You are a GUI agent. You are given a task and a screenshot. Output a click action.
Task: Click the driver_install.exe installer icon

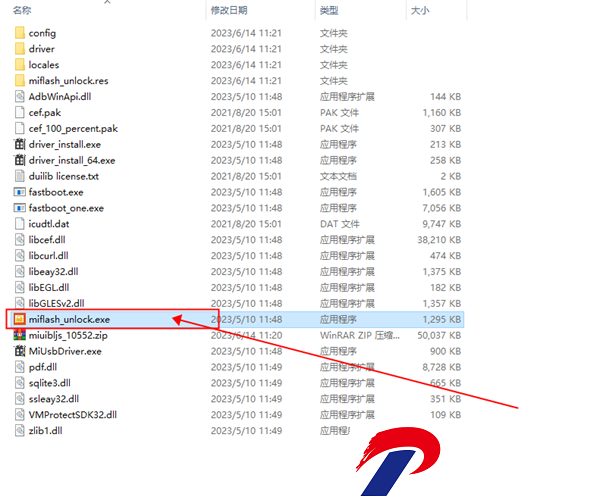(20, 144)
